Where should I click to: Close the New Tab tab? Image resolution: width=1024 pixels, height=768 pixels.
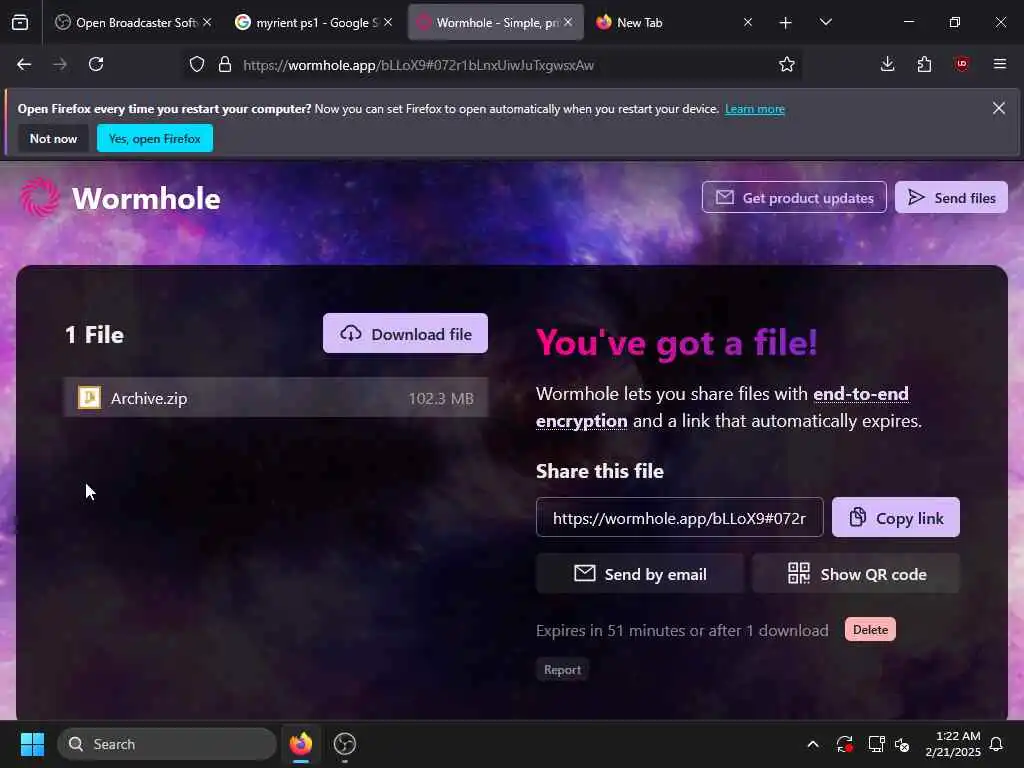pos(748,22)
